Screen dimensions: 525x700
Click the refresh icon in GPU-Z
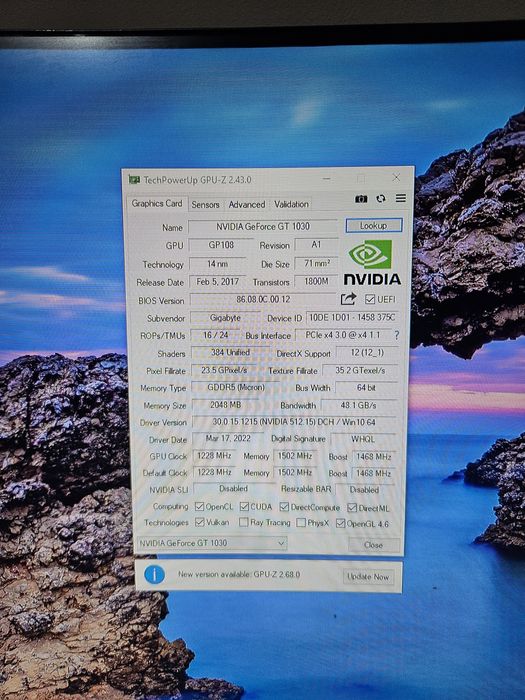tap(380, 199)
